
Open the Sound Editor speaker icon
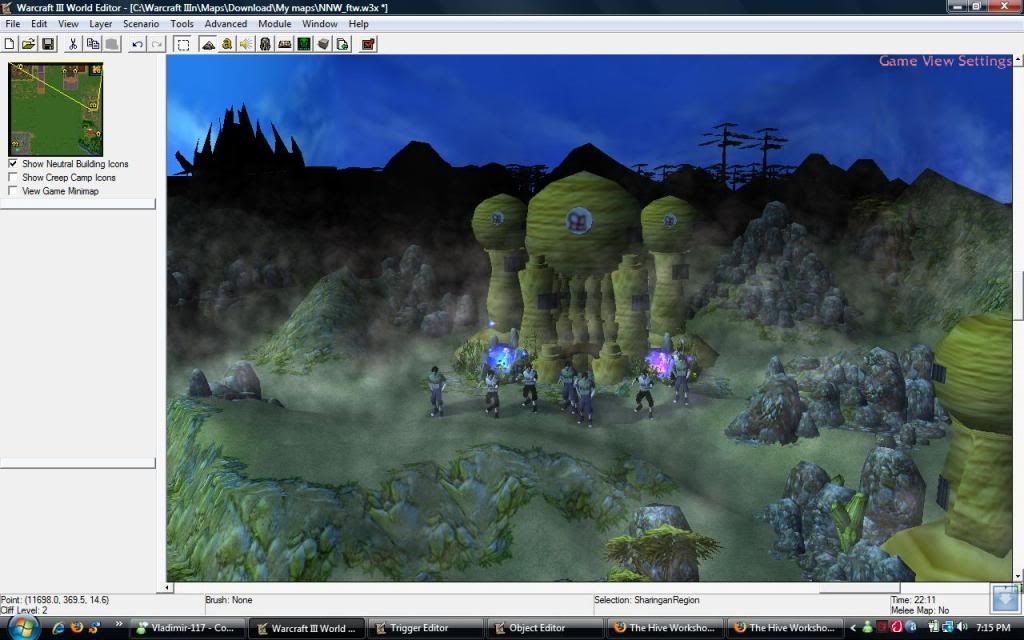pyautogui.click(x=246, y=44)
